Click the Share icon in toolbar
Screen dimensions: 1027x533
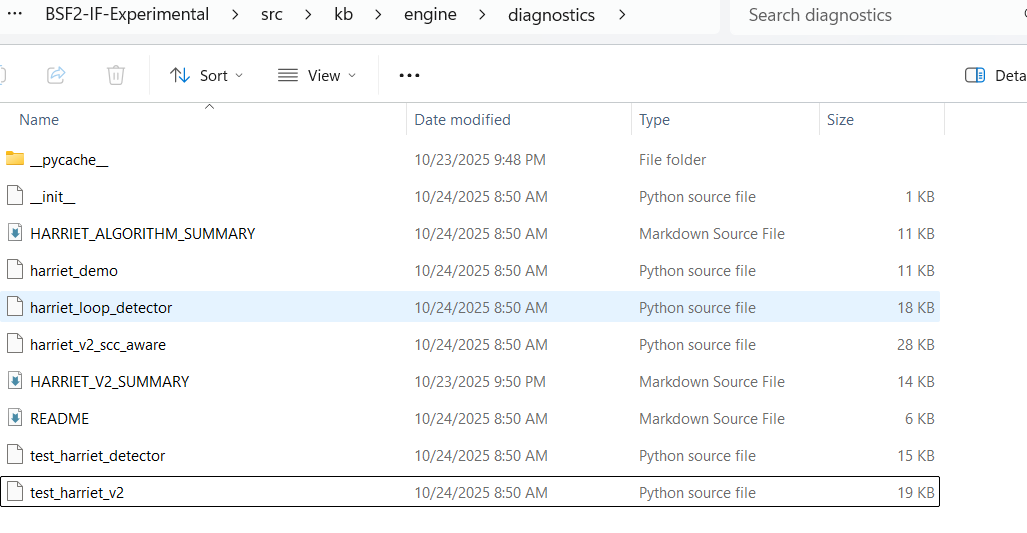click(x=57, y=75)
